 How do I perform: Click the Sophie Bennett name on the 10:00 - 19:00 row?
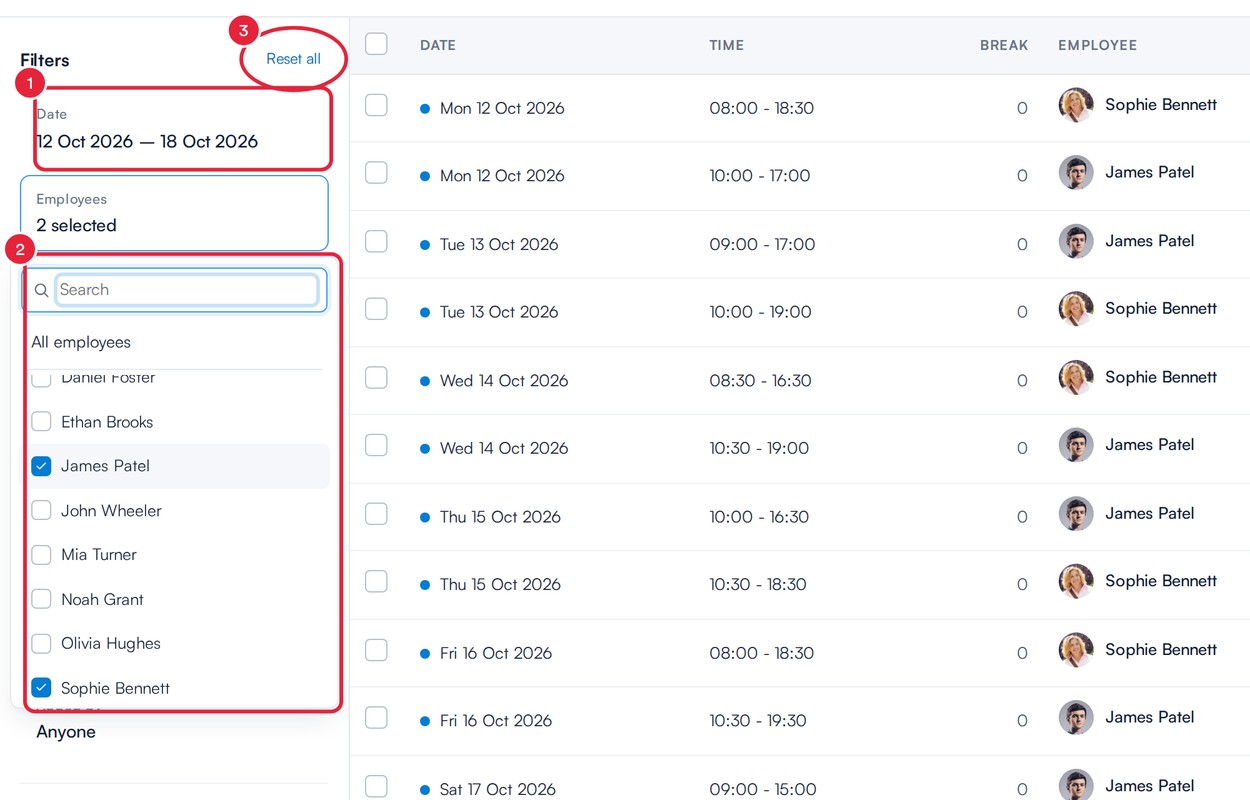point(1161,309)
